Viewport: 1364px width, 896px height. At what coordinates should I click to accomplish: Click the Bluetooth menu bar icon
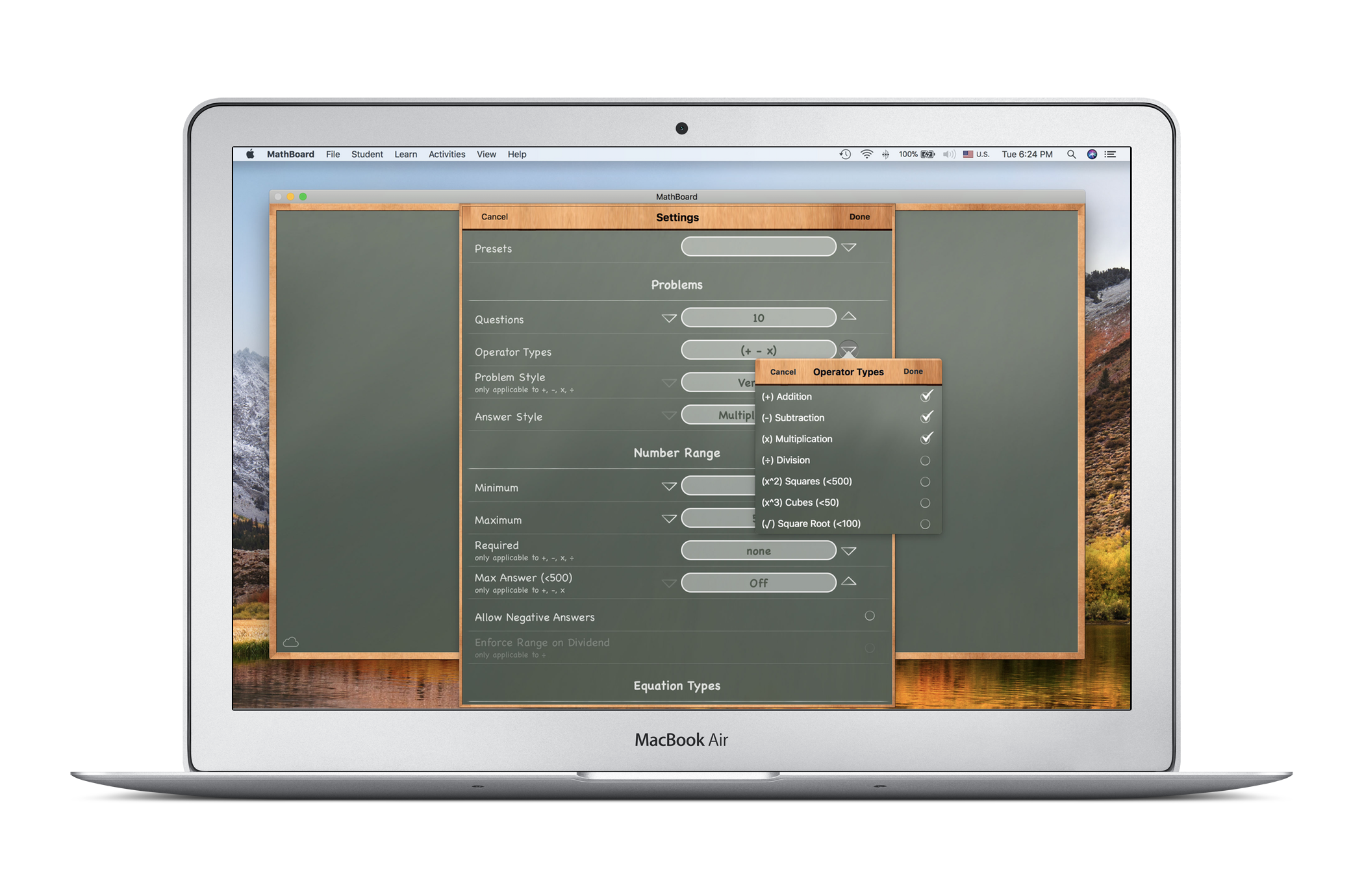[885, 154]
